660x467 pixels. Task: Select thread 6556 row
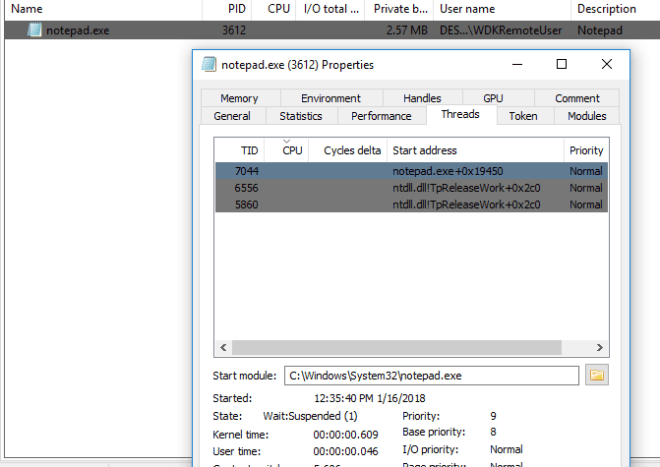tap(411, 187)
